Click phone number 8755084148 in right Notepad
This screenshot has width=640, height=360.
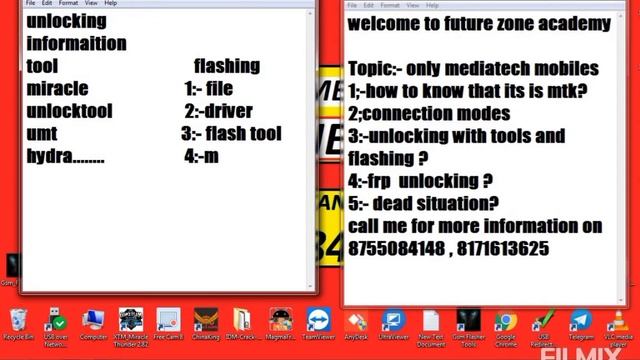coord(396,248)
